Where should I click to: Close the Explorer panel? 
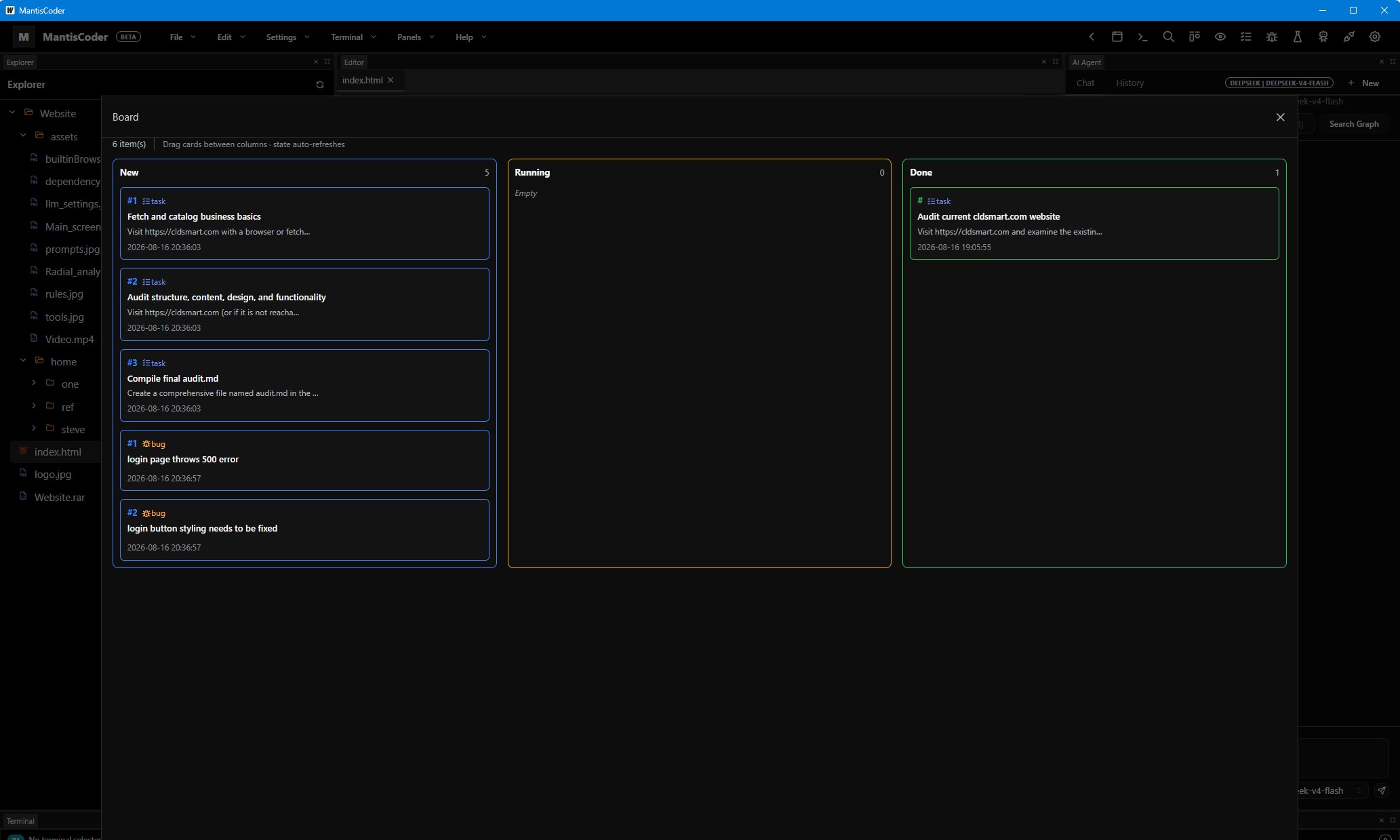click(x=315, y=62)
